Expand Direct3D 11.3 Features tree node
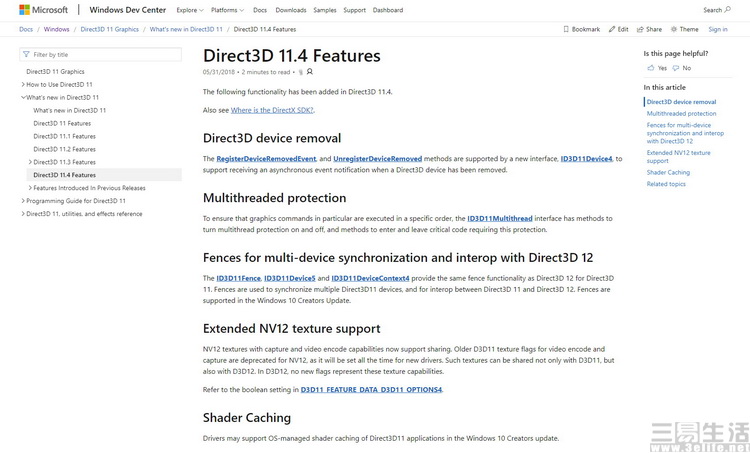 [x=30, y=162]
